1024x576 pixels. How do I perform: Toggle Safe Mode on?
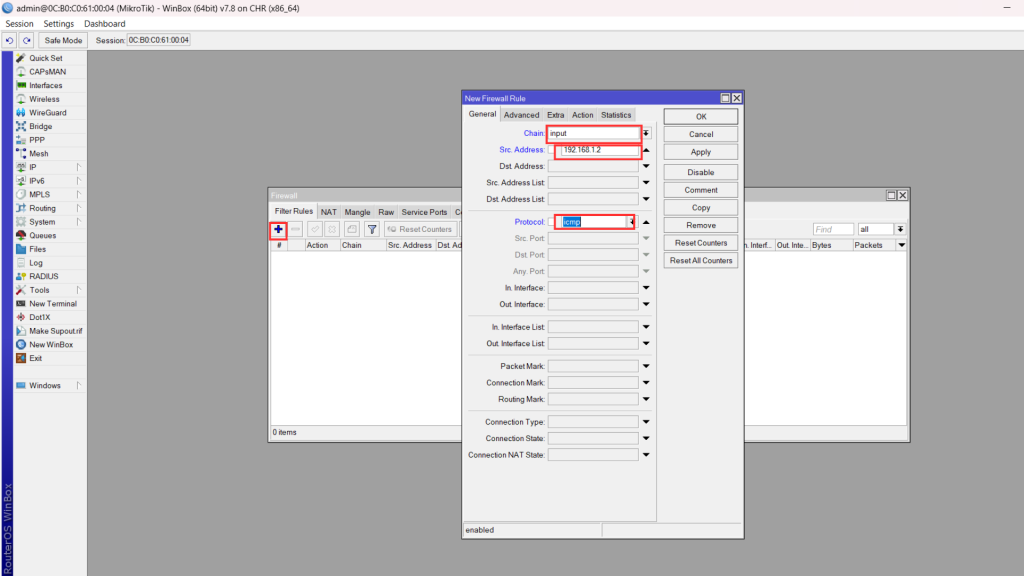pyautogui.click(x=63, y=40)
